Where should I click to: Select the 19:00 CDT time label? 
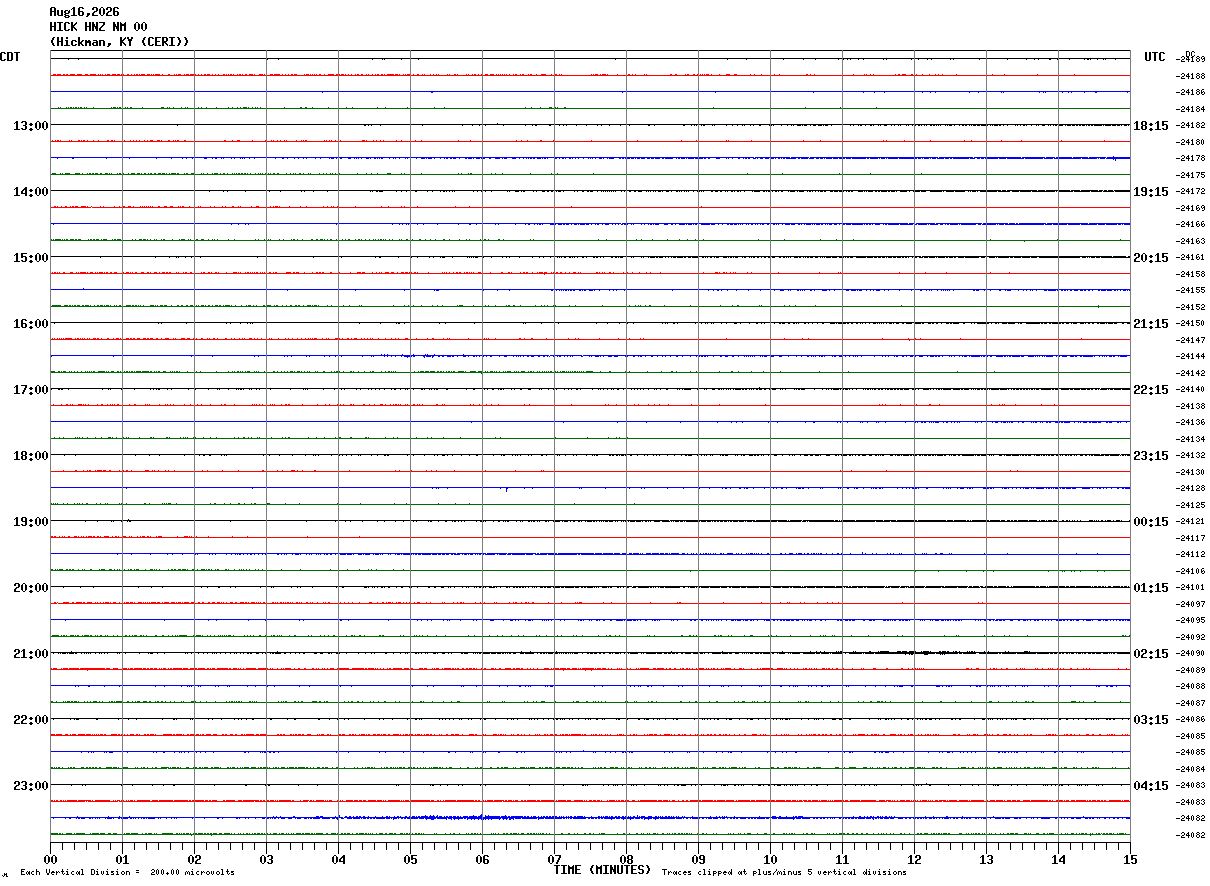(30, 521)
